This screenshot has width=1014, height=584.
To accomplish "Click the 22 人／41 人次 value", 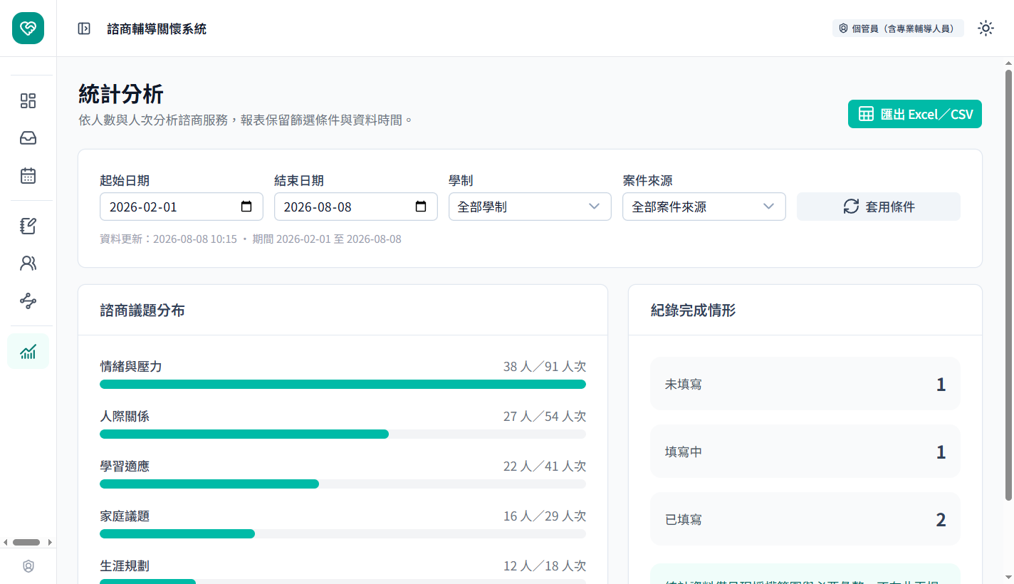I will [545, 466].
